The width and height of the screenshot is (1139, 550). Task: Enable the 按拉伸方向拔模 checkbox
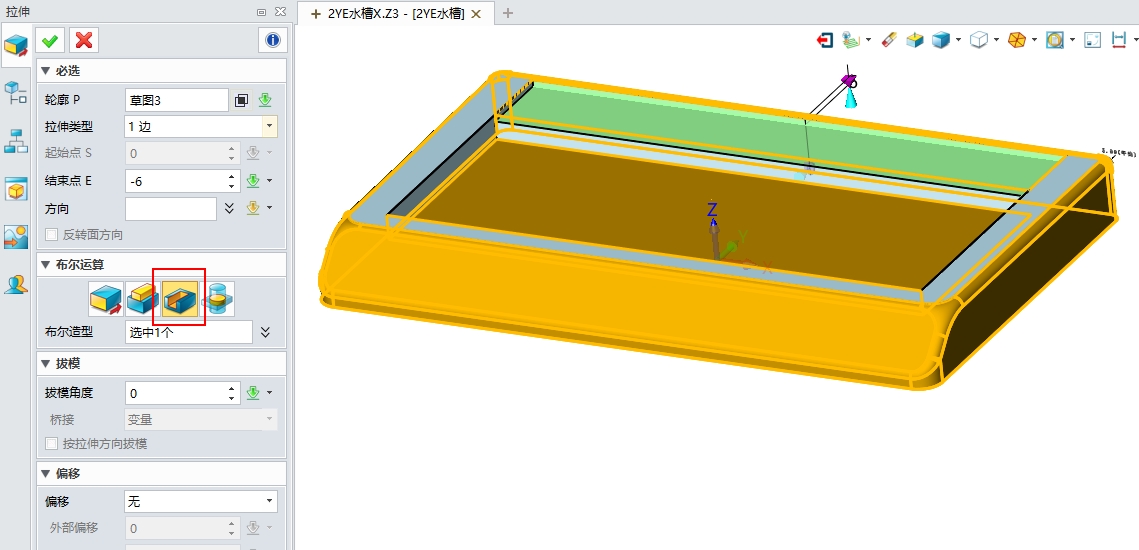[x=52, y=444]
